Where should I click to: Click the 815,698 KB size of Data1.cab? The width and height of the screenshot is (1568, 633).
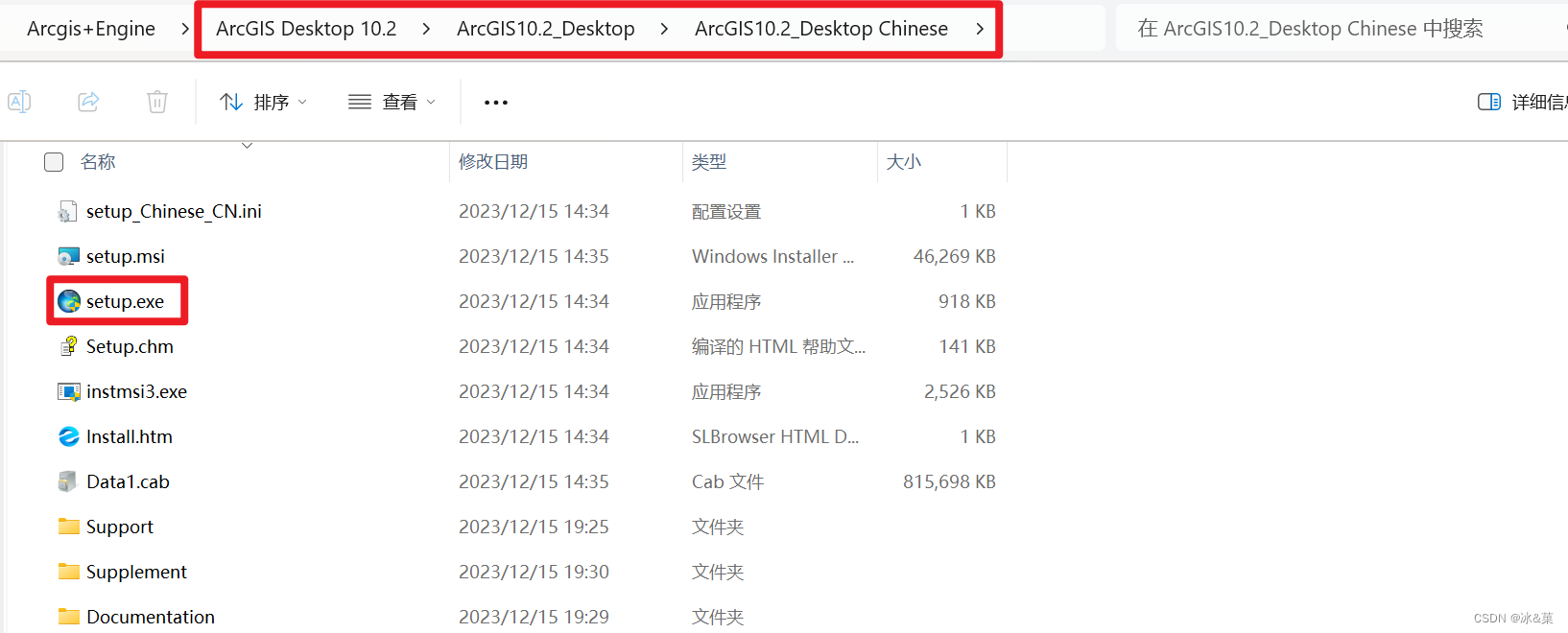(949, 481)
